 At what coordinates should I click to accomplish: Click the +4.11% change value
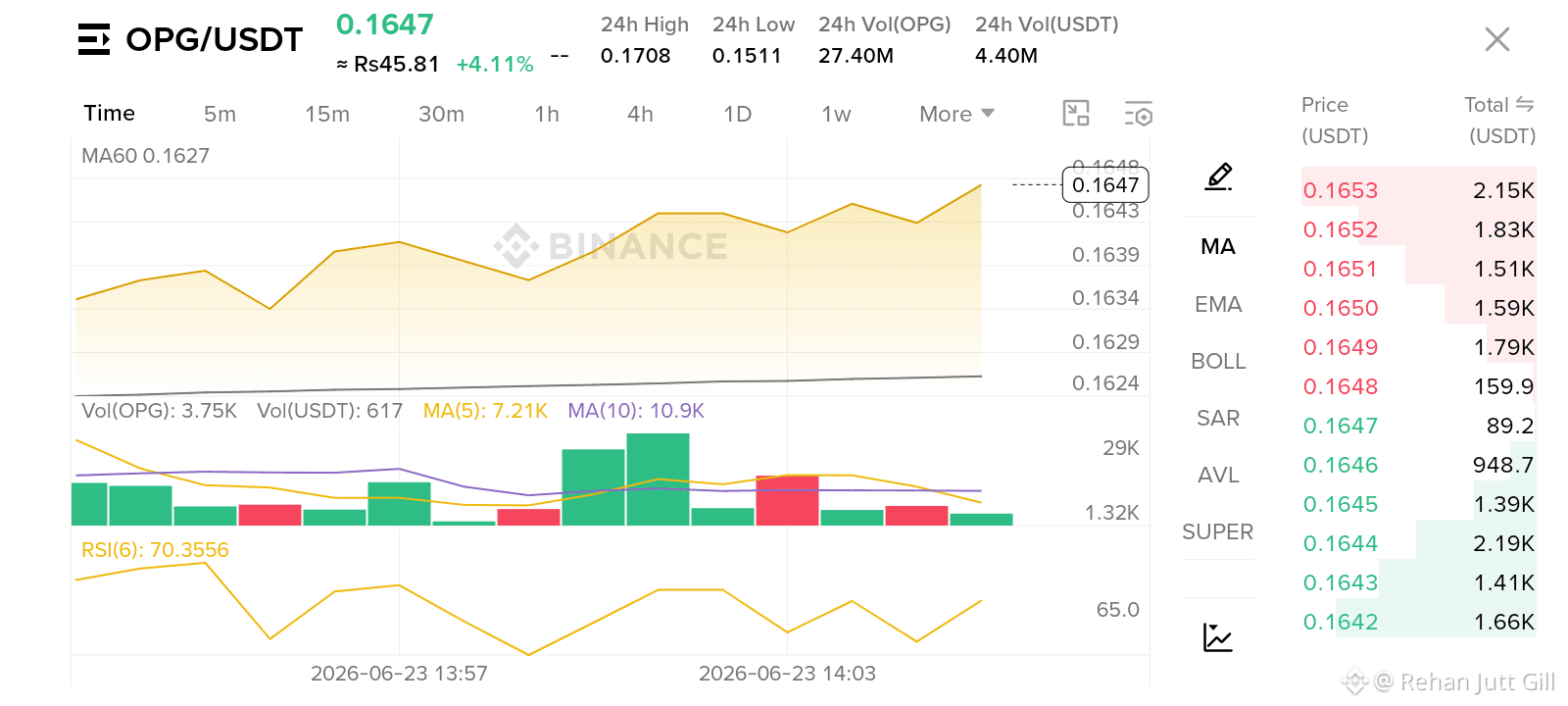pyautogui.click(x=495, y=65)
